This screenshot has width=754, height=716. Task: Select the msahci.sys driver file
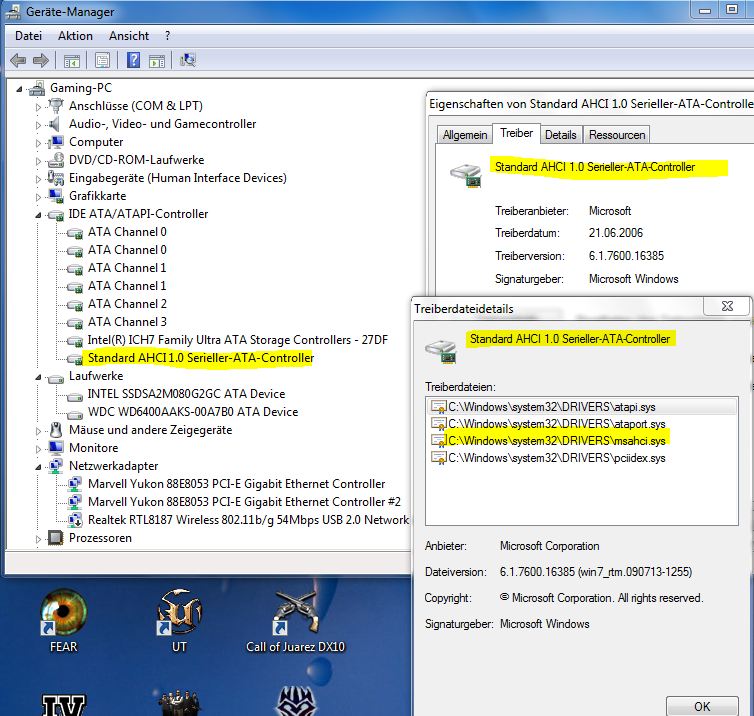582,441
